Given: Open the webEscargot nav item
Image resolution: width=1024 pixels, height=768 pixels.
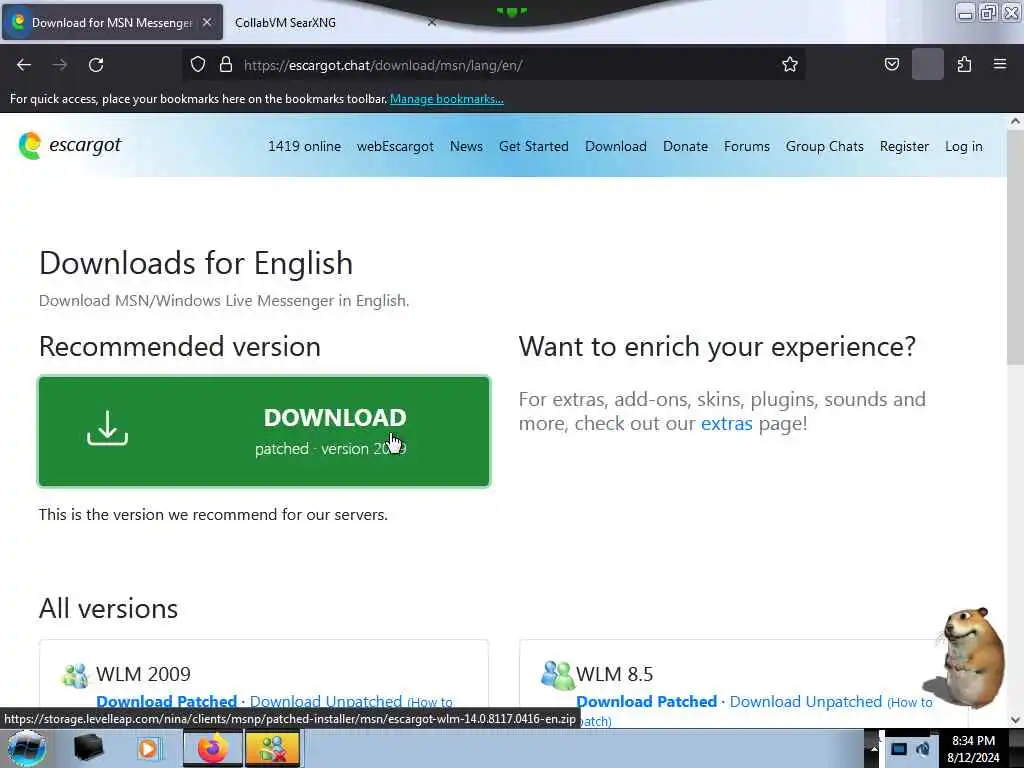Looking at the screenshot, I should coord(395,146).
